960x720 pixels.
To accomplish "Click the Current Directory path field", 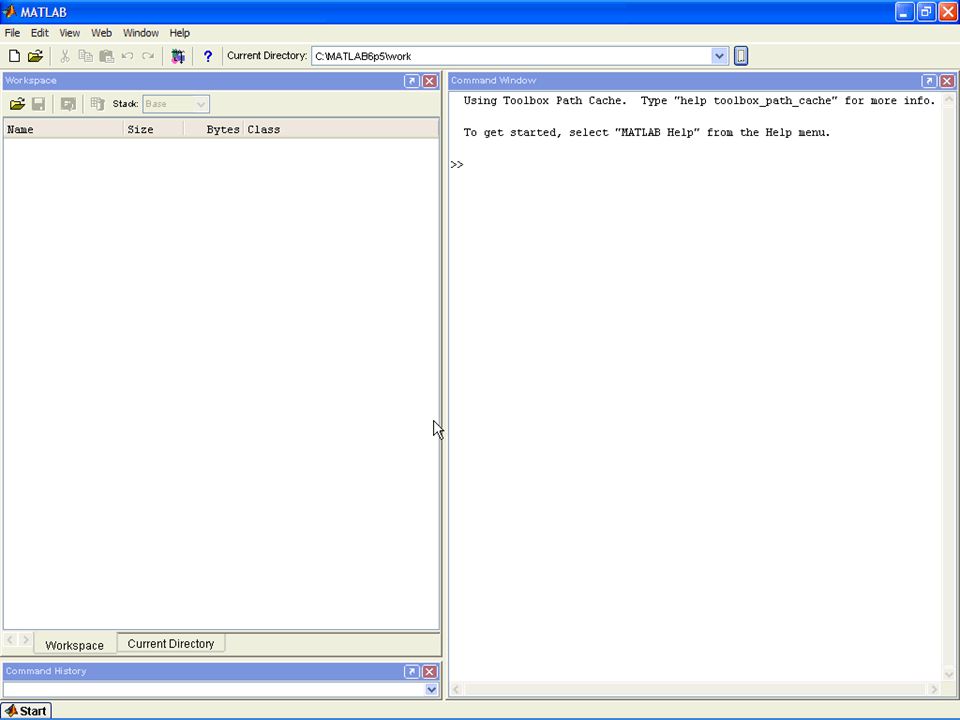I will coord(512,56).
